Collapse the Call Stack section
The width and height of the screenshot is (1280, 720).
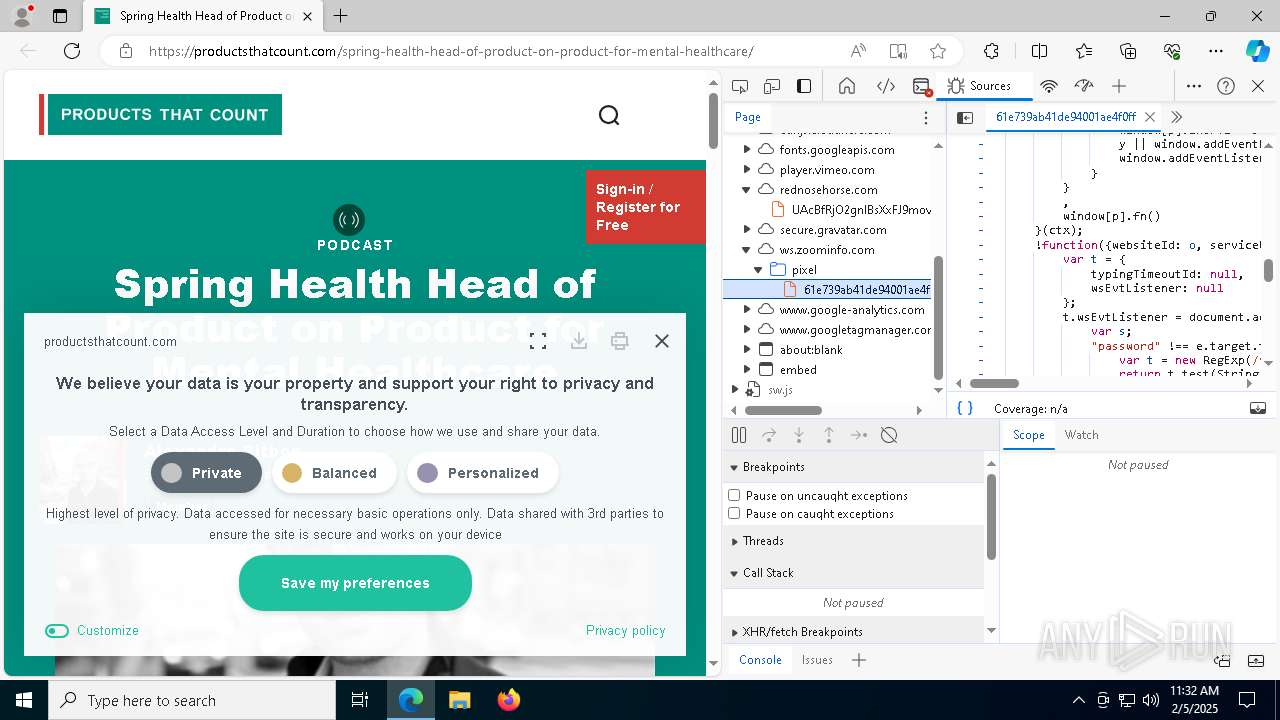(x=734, y=573)
